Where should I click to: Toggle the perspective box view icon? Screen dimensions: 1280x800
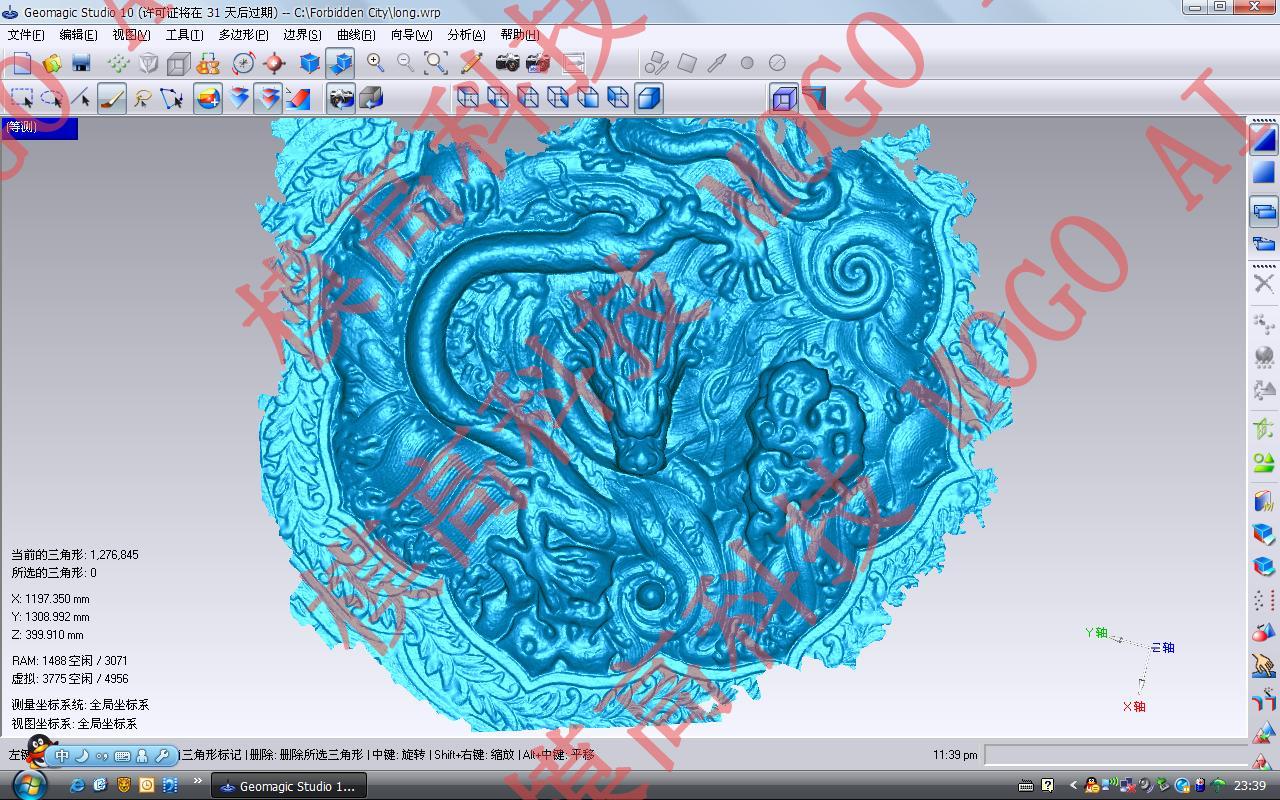[785, 98]
